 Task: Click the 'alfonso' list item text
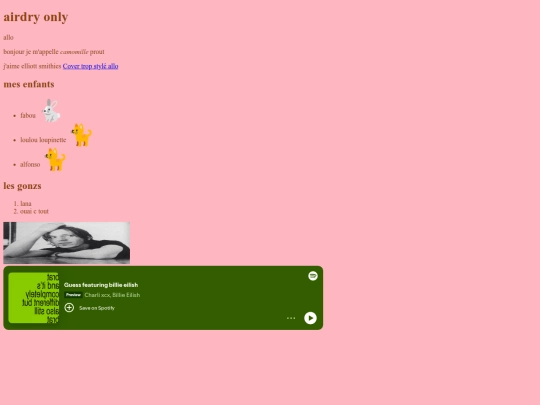(30, 164)
